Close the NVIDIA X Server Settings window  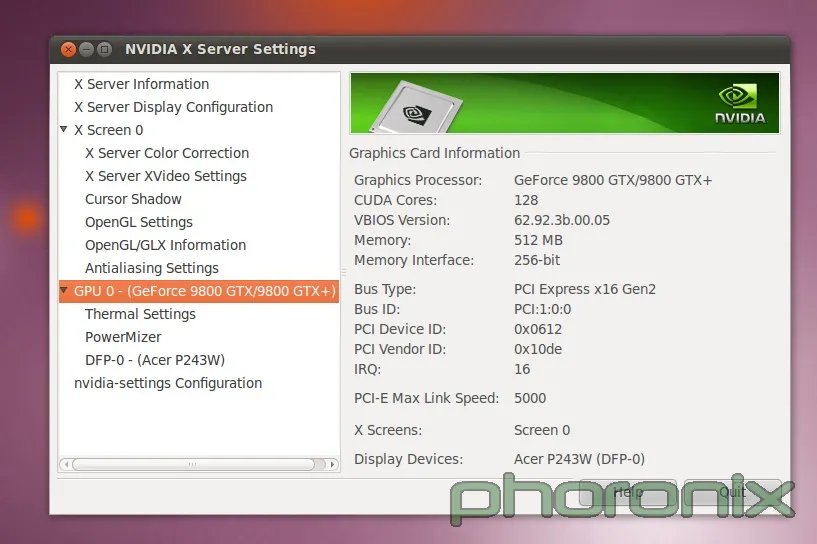click(68, 50)
